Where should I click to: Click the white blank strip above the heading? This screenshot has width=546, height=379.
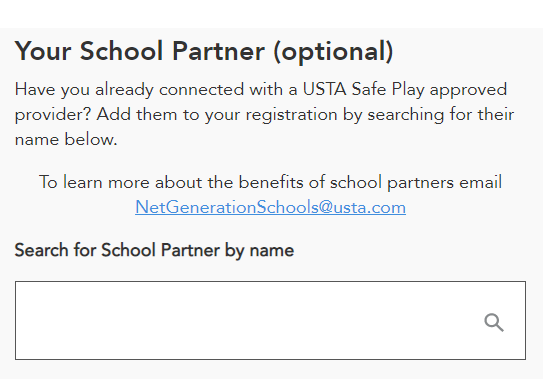[273, 14]
